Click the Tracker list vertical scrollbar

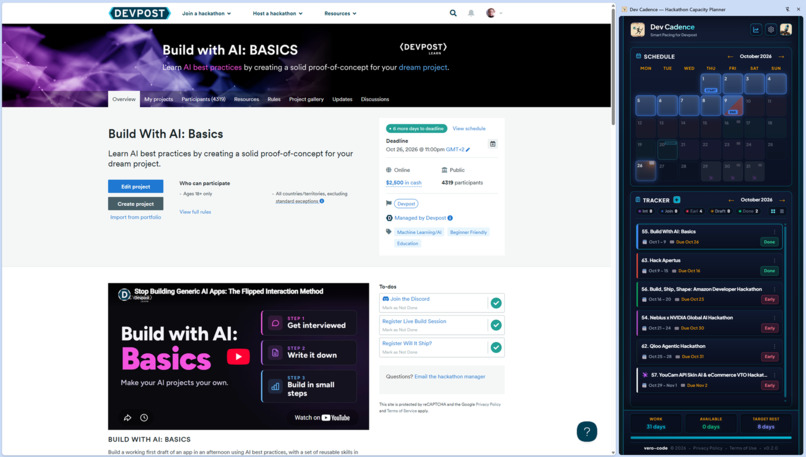(785, 311)
